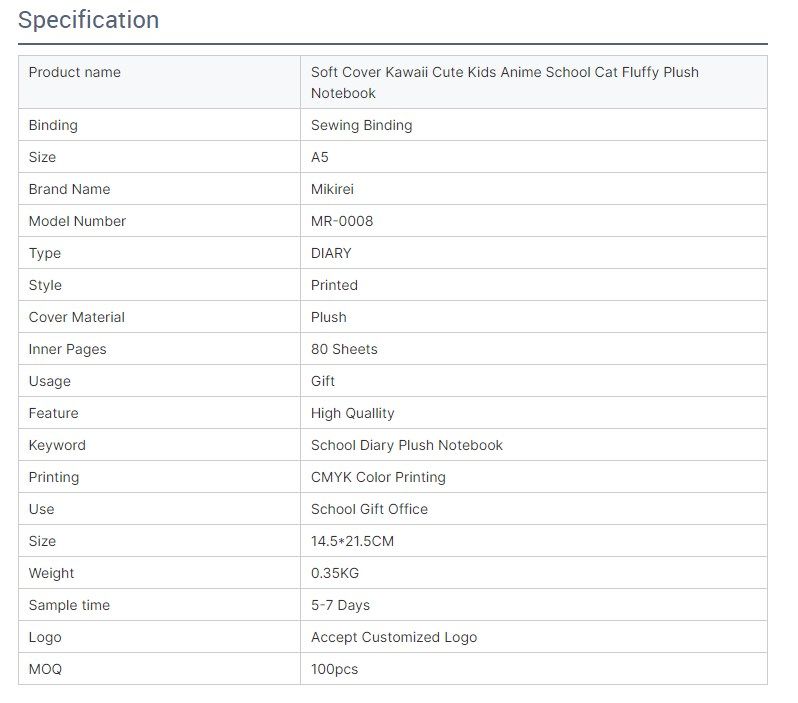Screen dimensions: 798x703
Task: Click the CMYK Color Printing value
Action: pyautogui.click(x=378, y=477)
